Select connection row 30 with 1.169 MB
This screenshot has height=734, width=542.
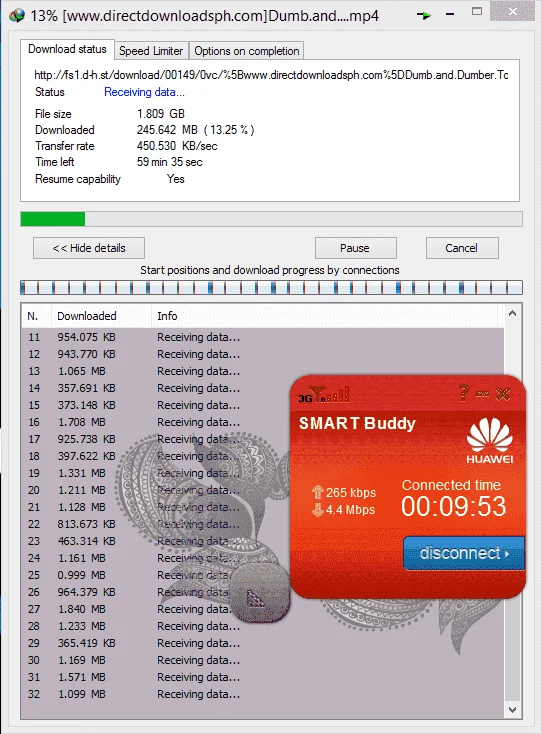(x=263, y=660)
